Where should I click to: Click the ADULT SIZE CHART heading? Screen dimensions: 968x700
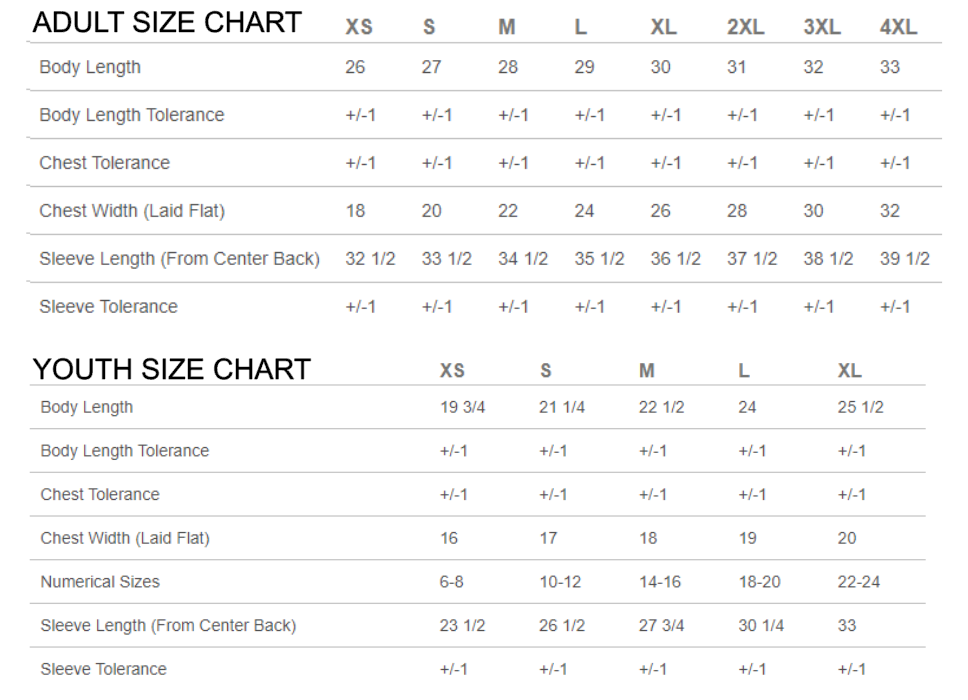tap(167, 23)
